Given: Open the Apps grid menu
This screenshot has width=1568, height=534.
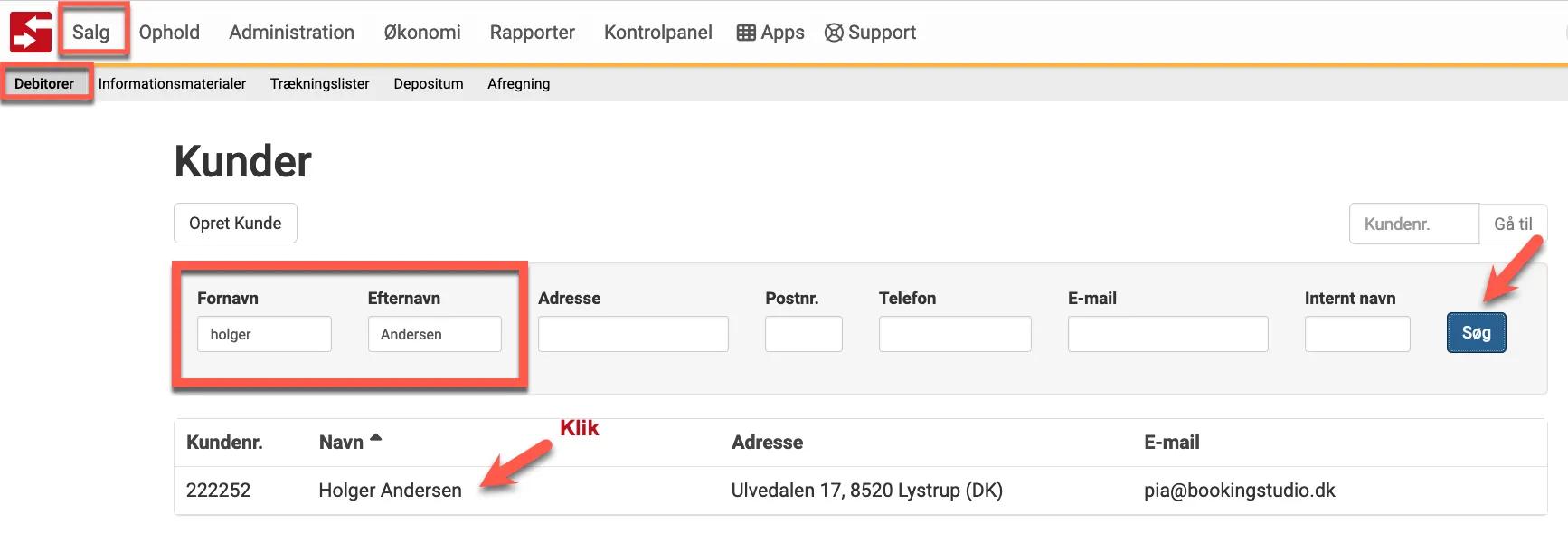Looking at the screenshot, I should coord(770,33).
